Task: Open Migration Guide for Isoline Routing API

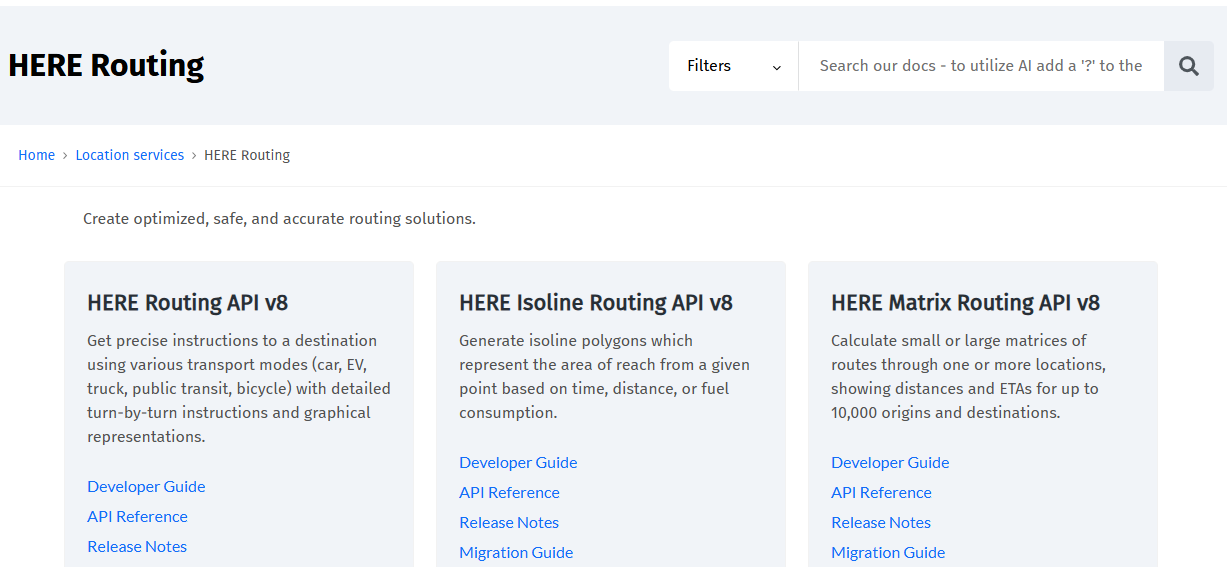Action: 516,553
